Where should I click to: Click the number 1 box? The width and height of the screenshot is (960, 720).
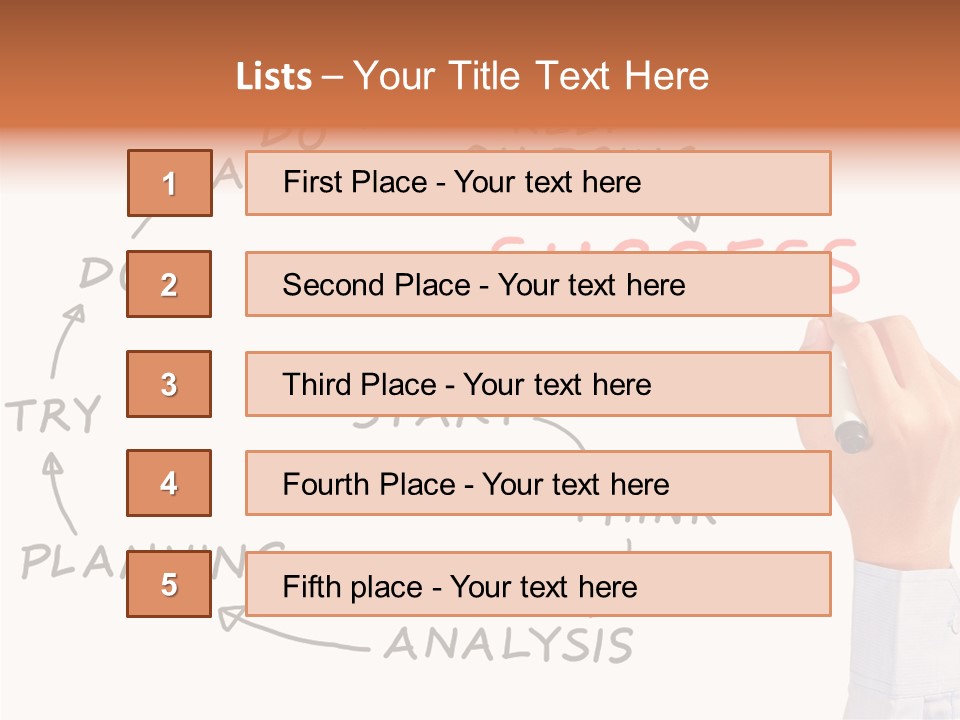(170, 183)
